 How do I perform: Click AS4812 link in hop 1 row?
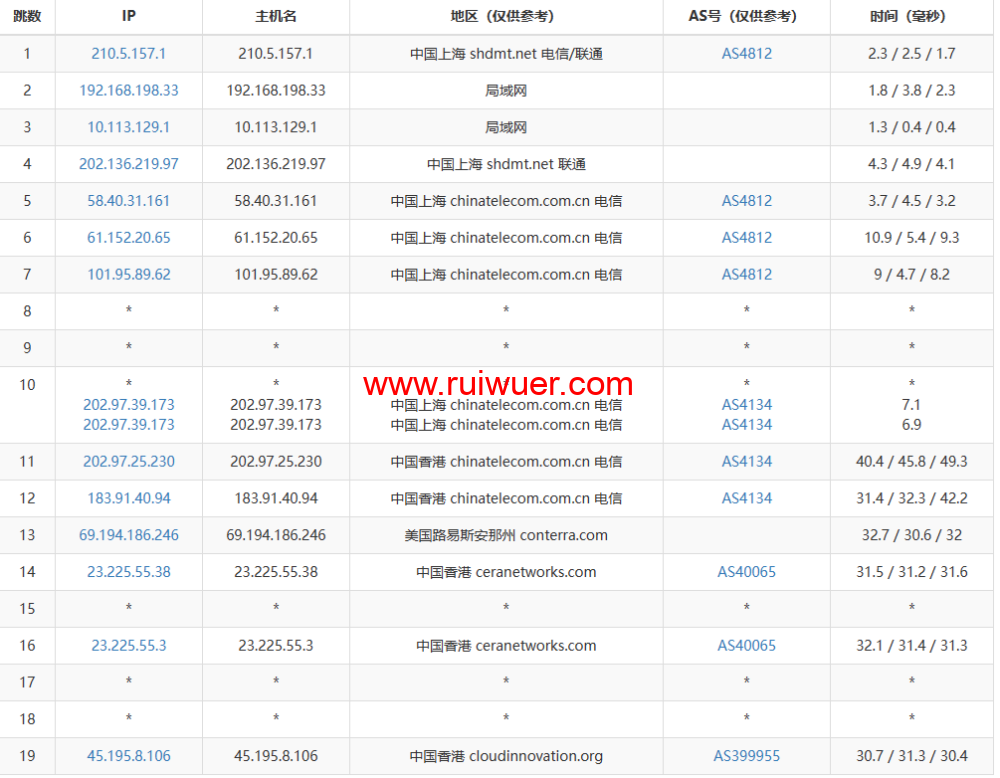[x=746, y=54]
